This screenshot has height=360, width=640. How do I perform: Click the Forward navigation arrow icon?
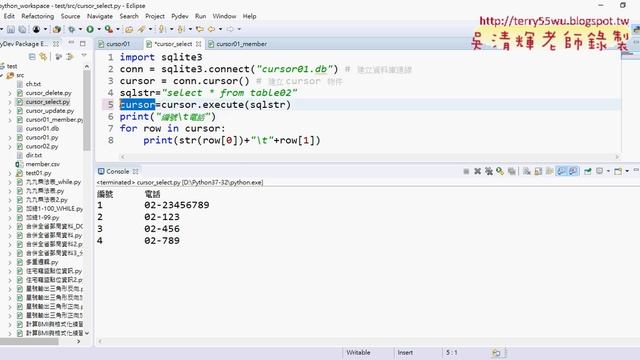[x=230, y=29]
